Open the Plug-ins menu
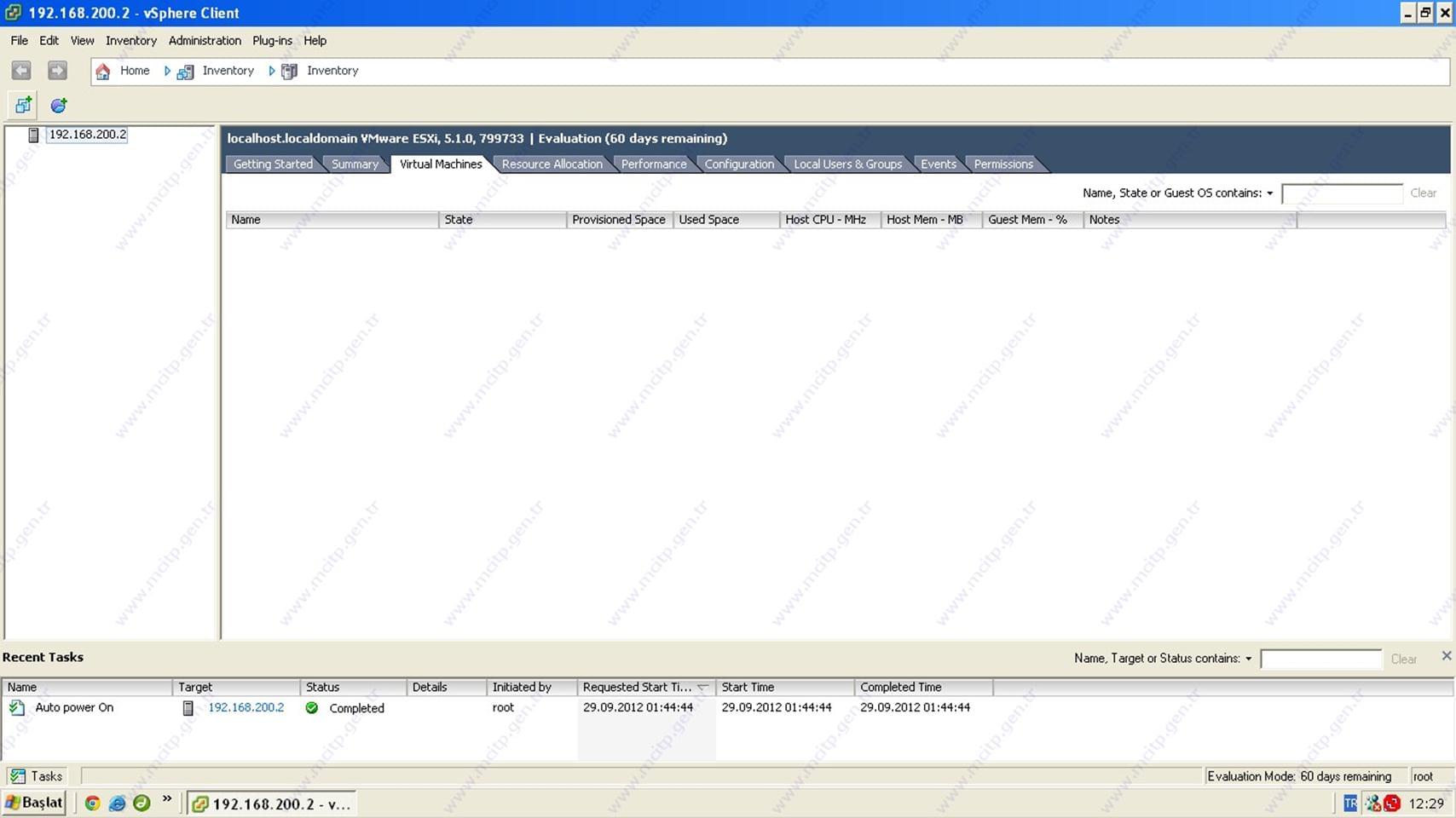This screenshot has height=818, width=1456. click(272, 41)
